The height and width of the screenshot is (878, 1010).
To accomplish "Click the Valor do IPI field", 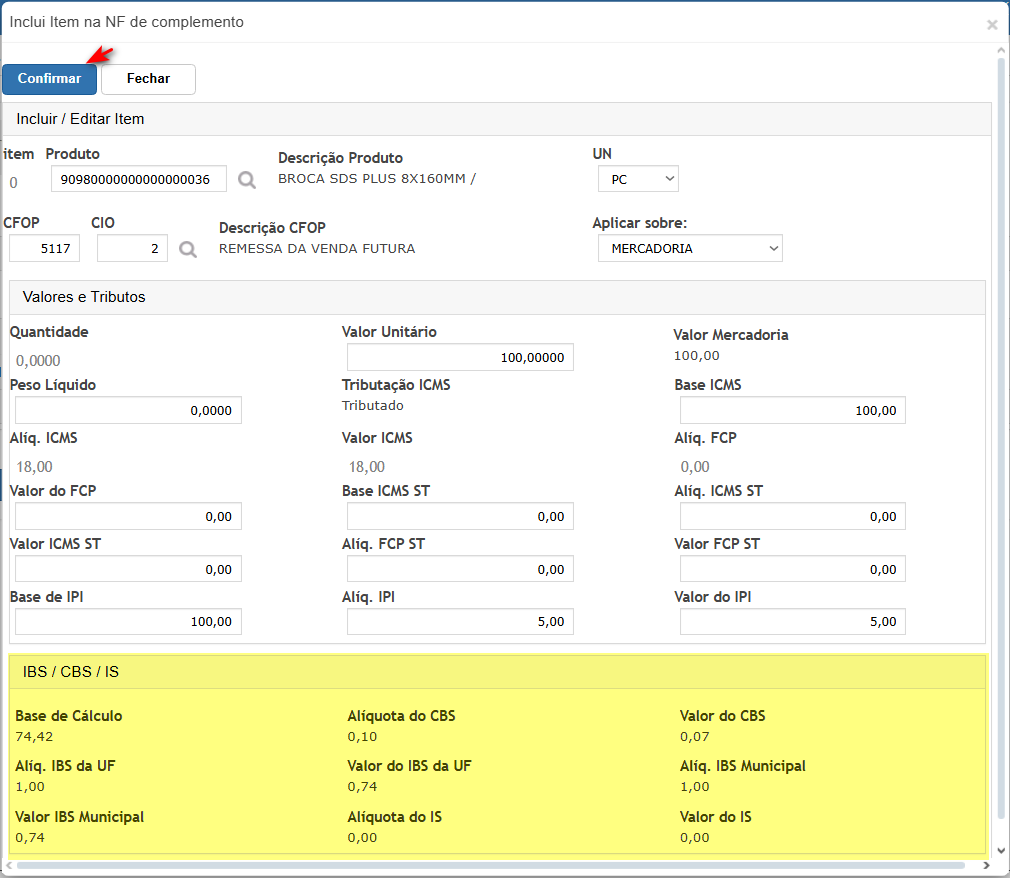I will (x=792, y=621).
